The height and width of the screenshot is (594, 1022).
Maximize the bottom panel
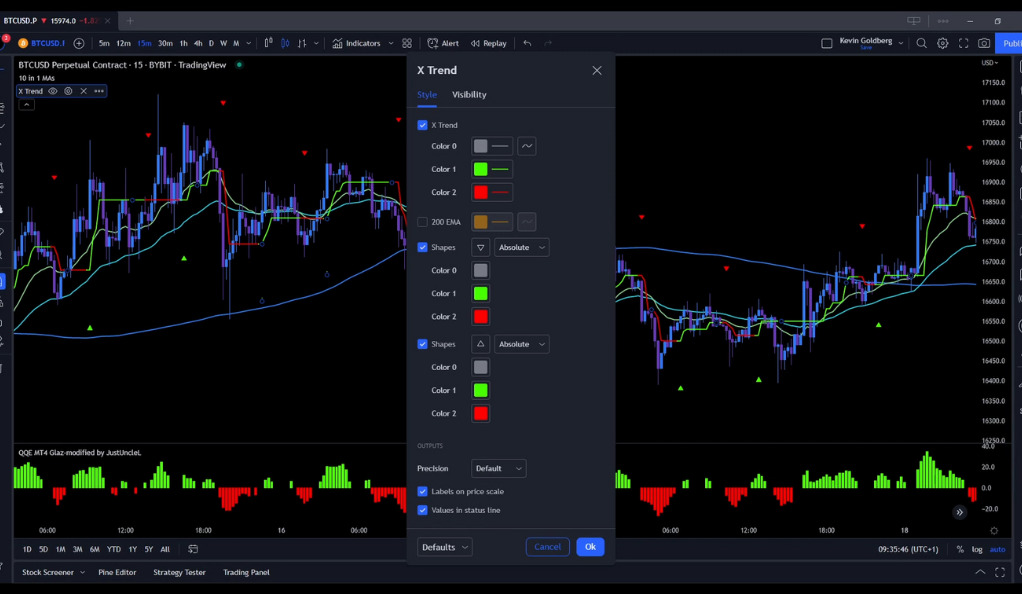coord(1000,572)
